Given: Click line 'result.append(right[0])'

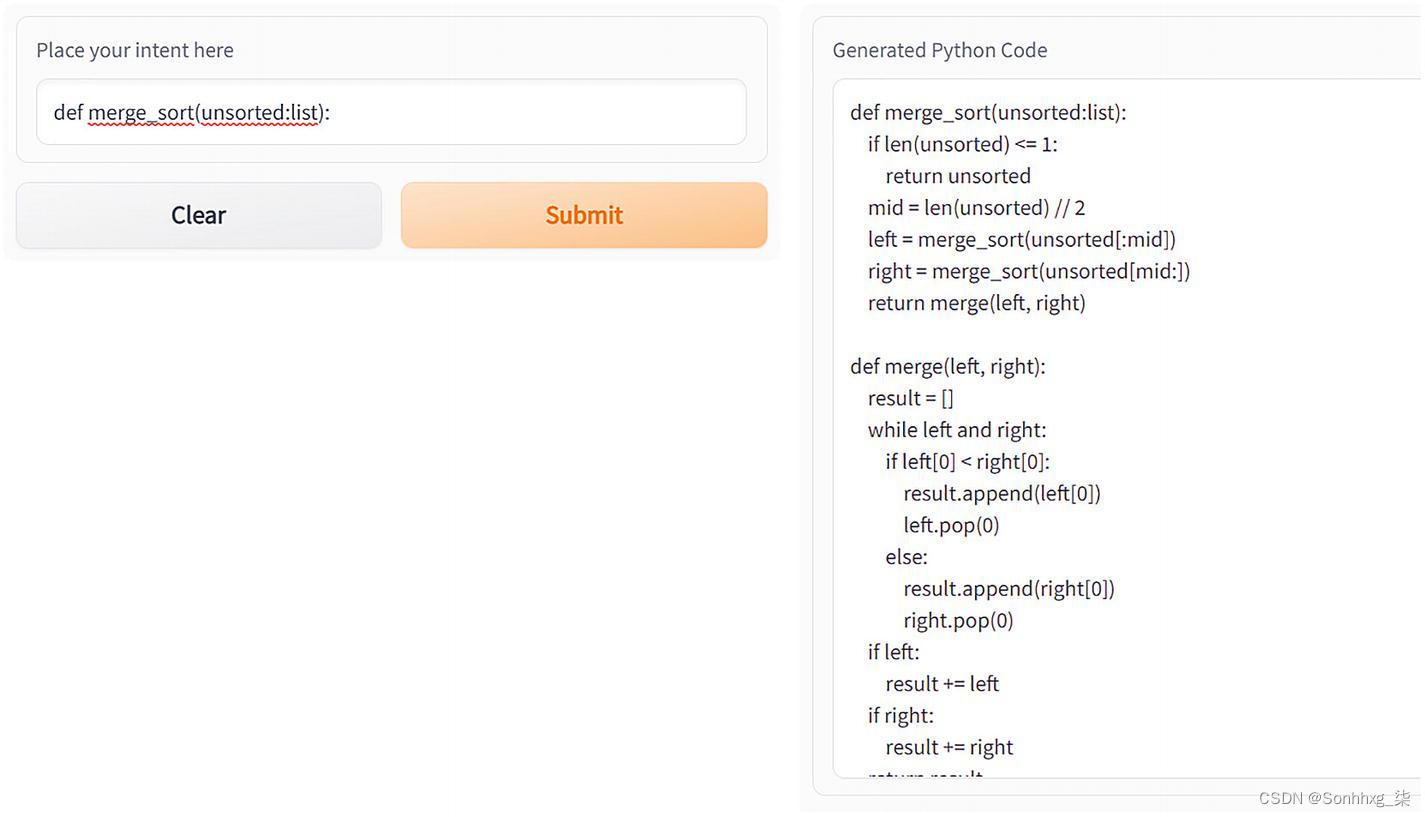Looking at the screenshot, I should 1008,589.
